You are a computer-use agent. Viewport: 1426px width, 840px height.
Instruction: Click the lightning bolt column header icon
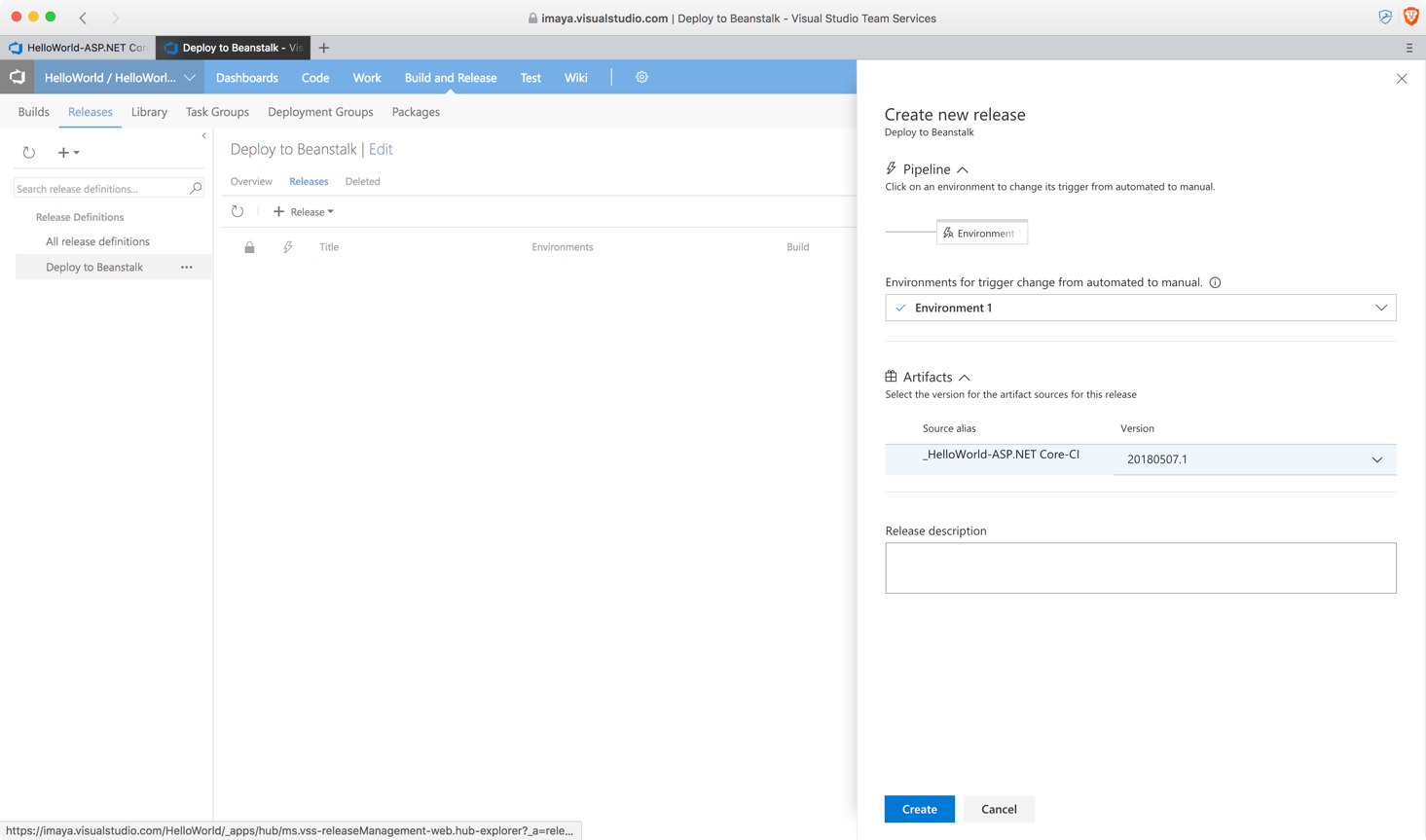click(288, 247)
